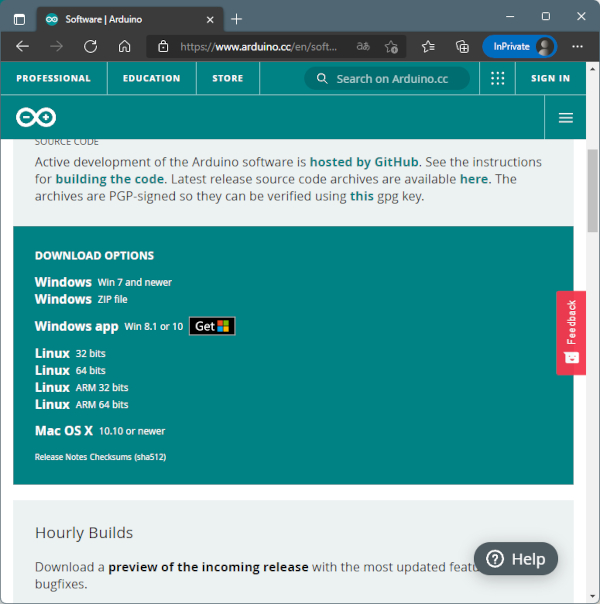This screenshot has width=600, height=604.
Task: Add page to favorites star icon
Action: pyautogui.click(x=391, y=47)
